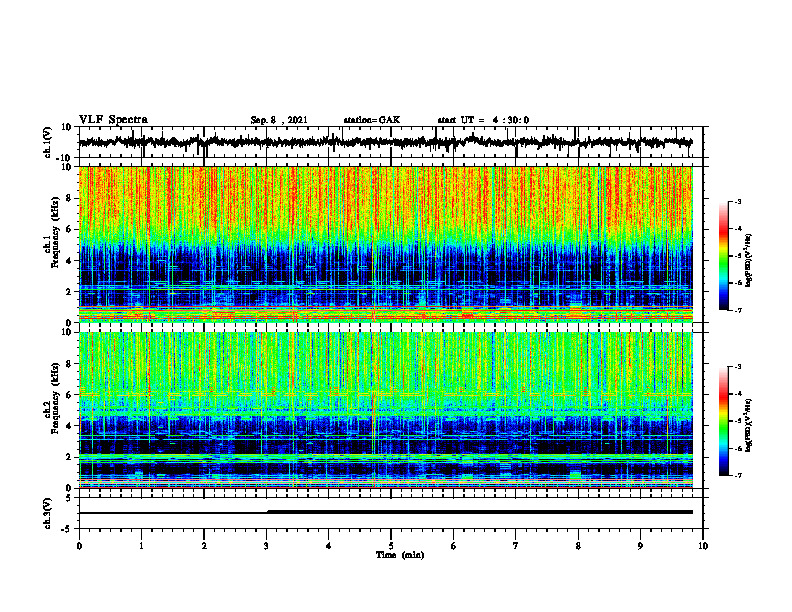The height and width of the screenshot is (612, 792).
Task: Click the ch.2 spectrogram color bar
Action: pos(724,421)
